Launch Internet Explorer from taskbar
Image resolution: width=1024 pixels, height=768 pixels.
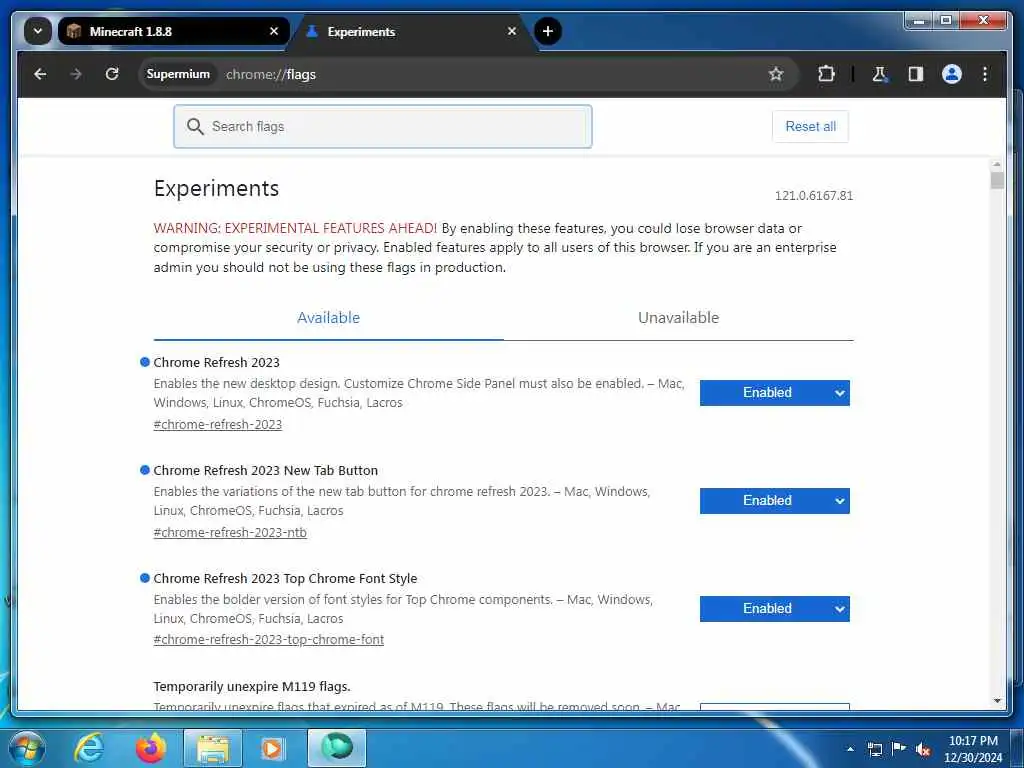click(89, 748)
